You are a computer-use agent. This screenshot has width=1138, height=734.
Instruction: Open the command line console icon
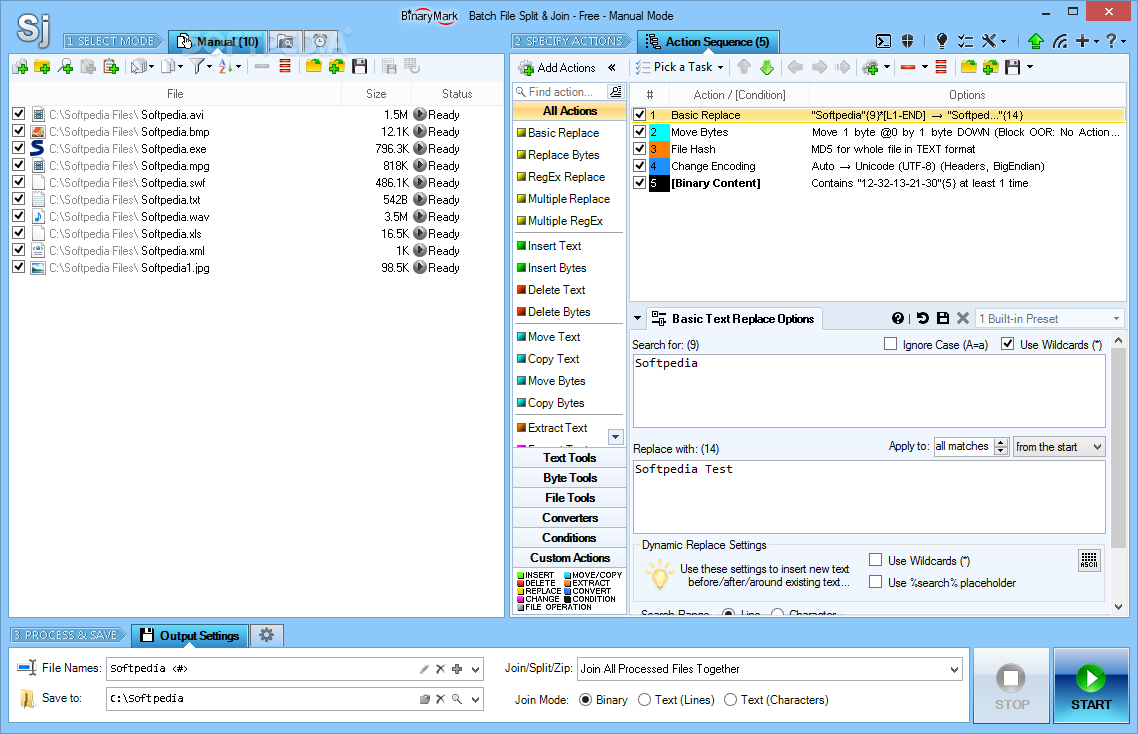883,41
